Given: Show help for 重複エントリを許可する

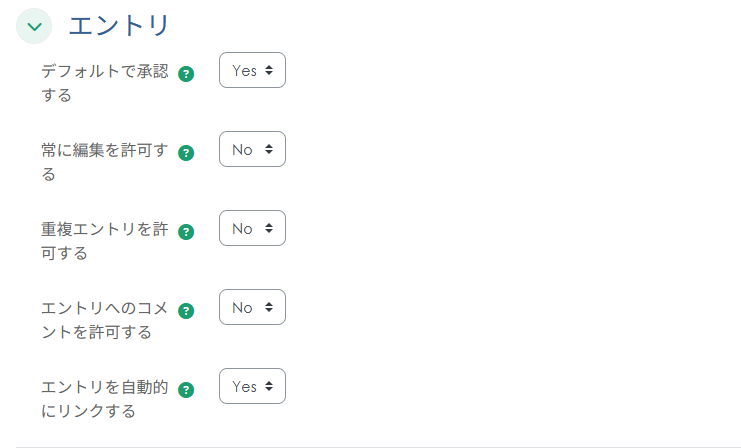Looking at the screenshot, I should tap(185, 232).
